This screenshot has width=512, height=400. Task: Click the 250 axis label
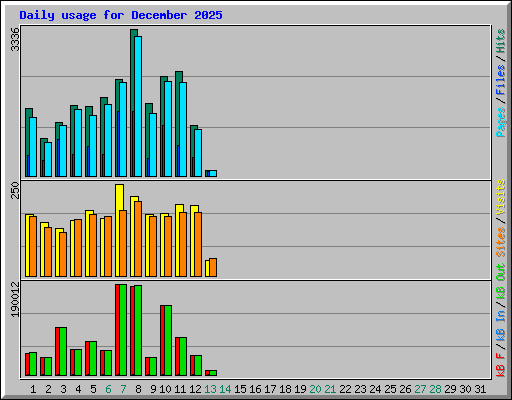pos(15,190)
